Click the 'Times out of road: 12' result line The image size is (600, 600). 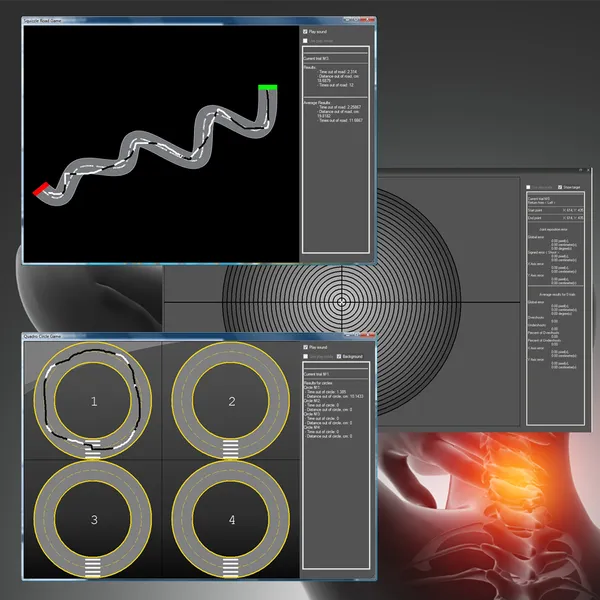tap(336, 85)
